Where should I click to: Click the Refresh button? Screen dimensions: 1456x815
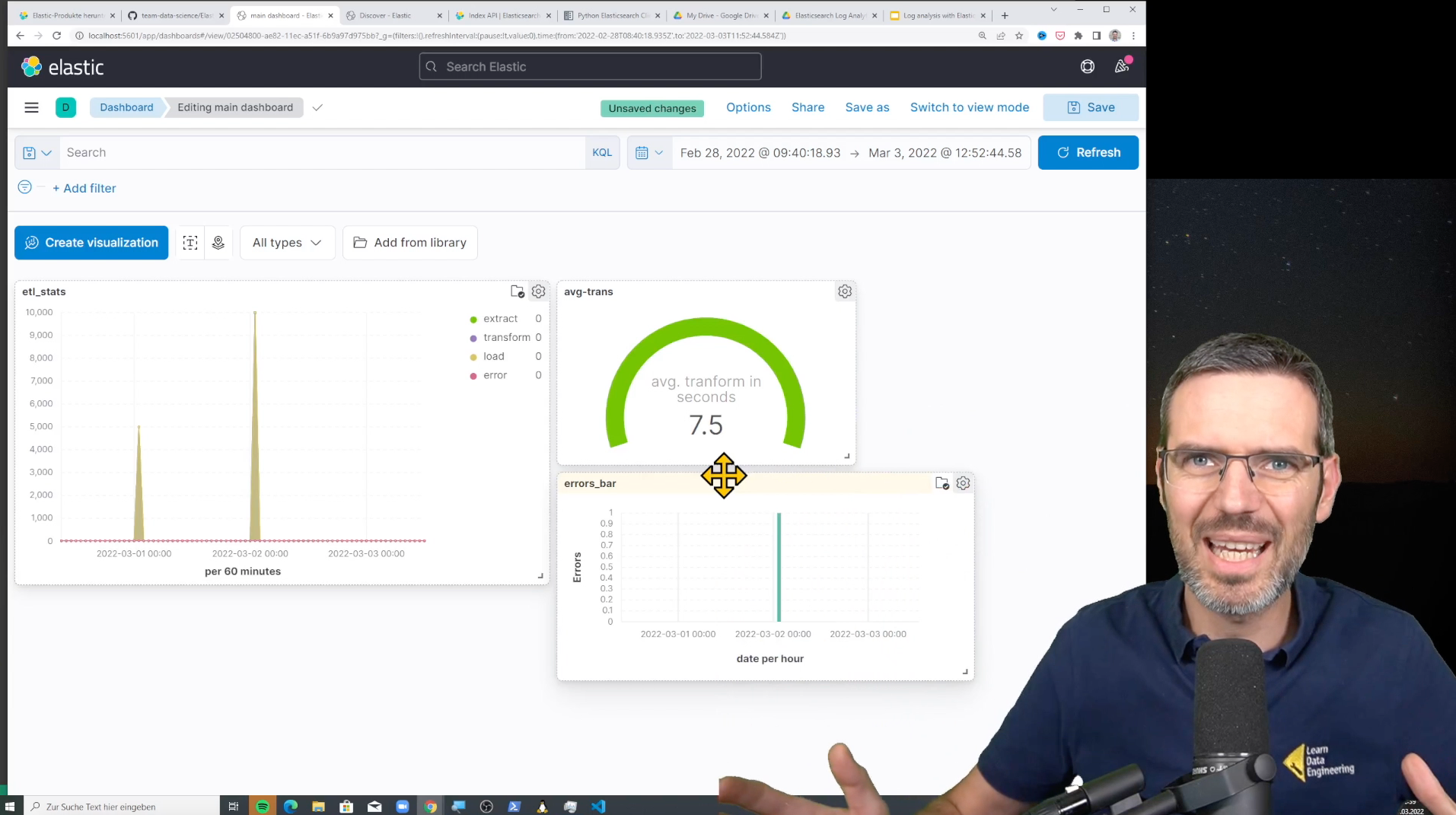click(x=1088, y=153)
